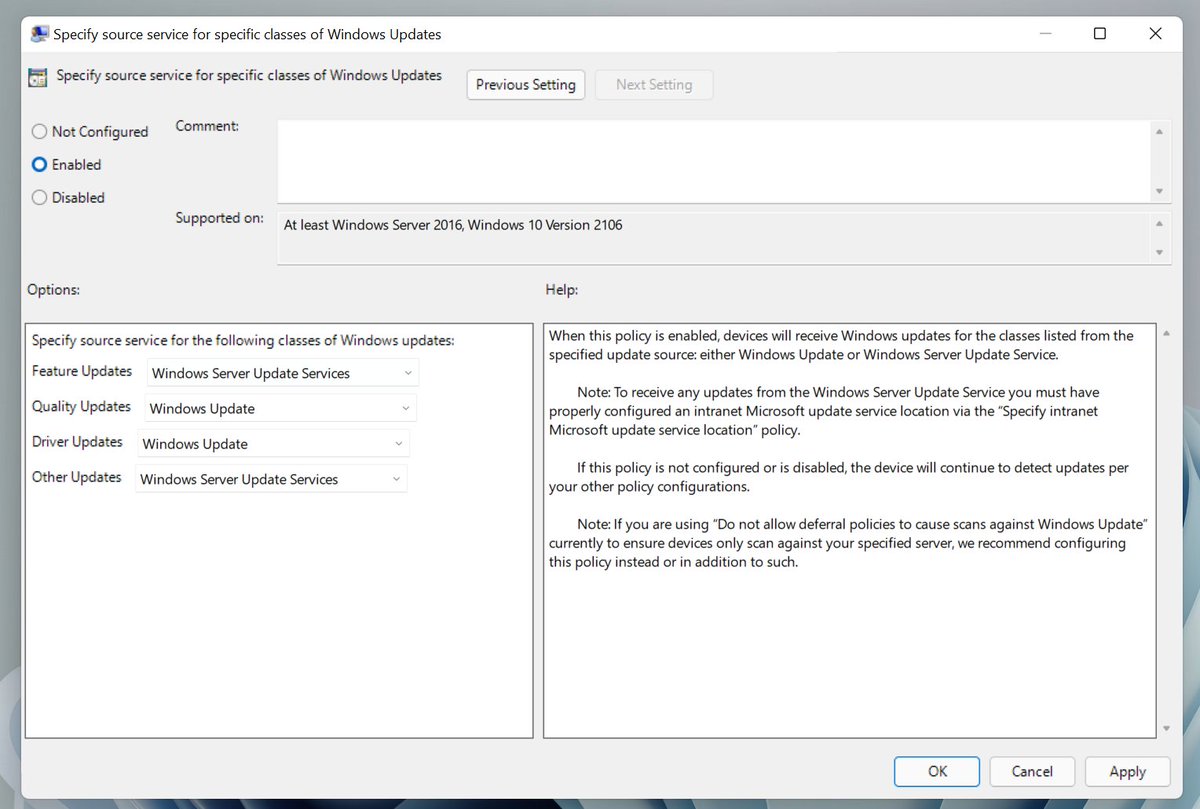The image size is (1200, 809).
Task: Click 'Specify source service for the following classes' text
Action: [x=243, y=340]
